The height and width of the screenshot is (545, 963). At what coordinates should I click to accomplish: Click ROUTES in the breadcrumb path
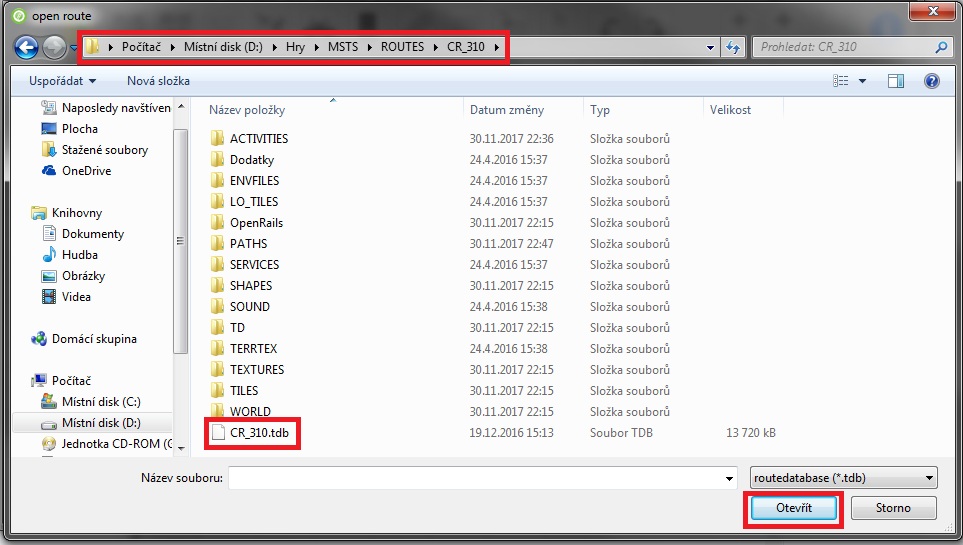[x=402, y=47]
